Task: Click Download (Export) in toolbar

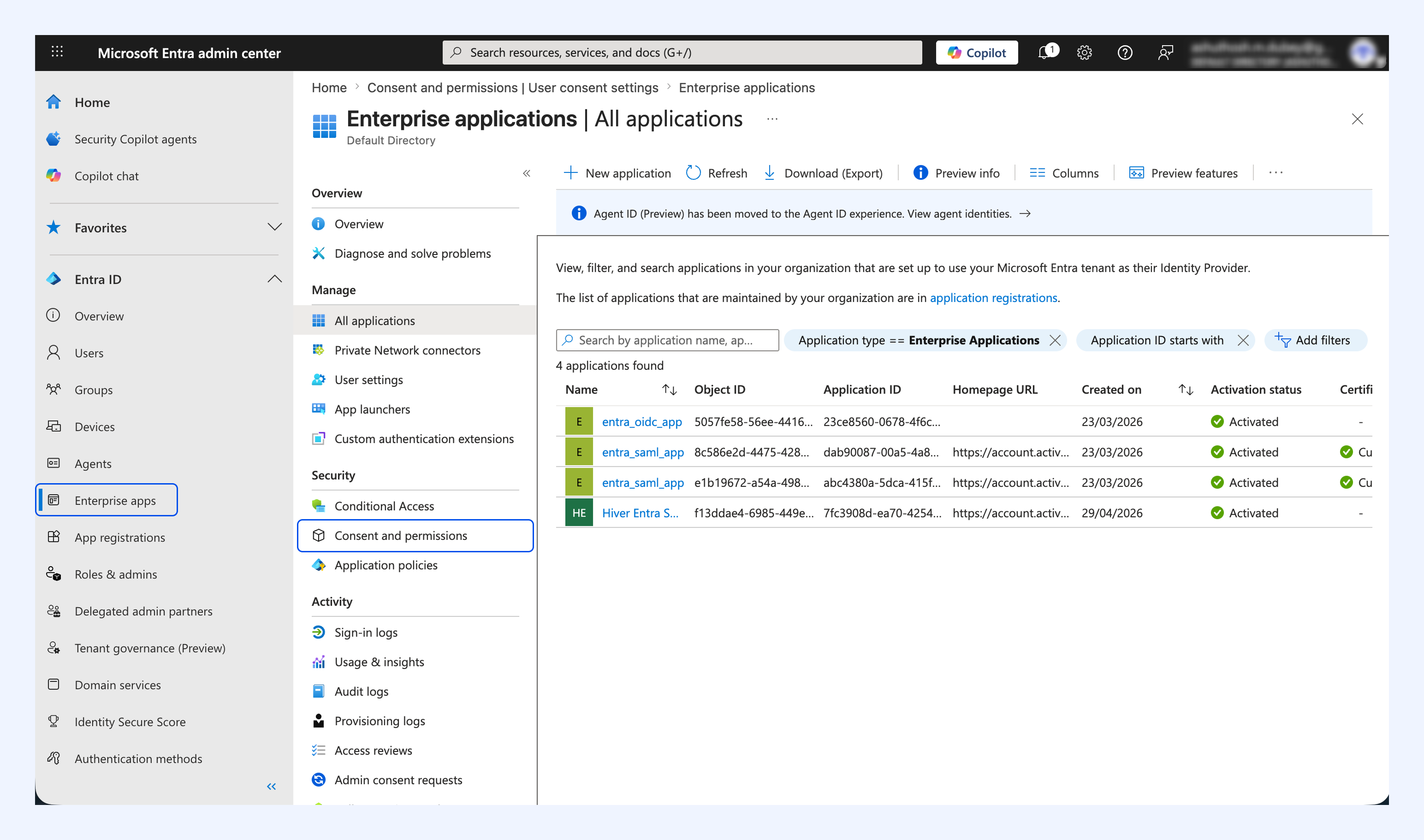Action: (823, 172)
